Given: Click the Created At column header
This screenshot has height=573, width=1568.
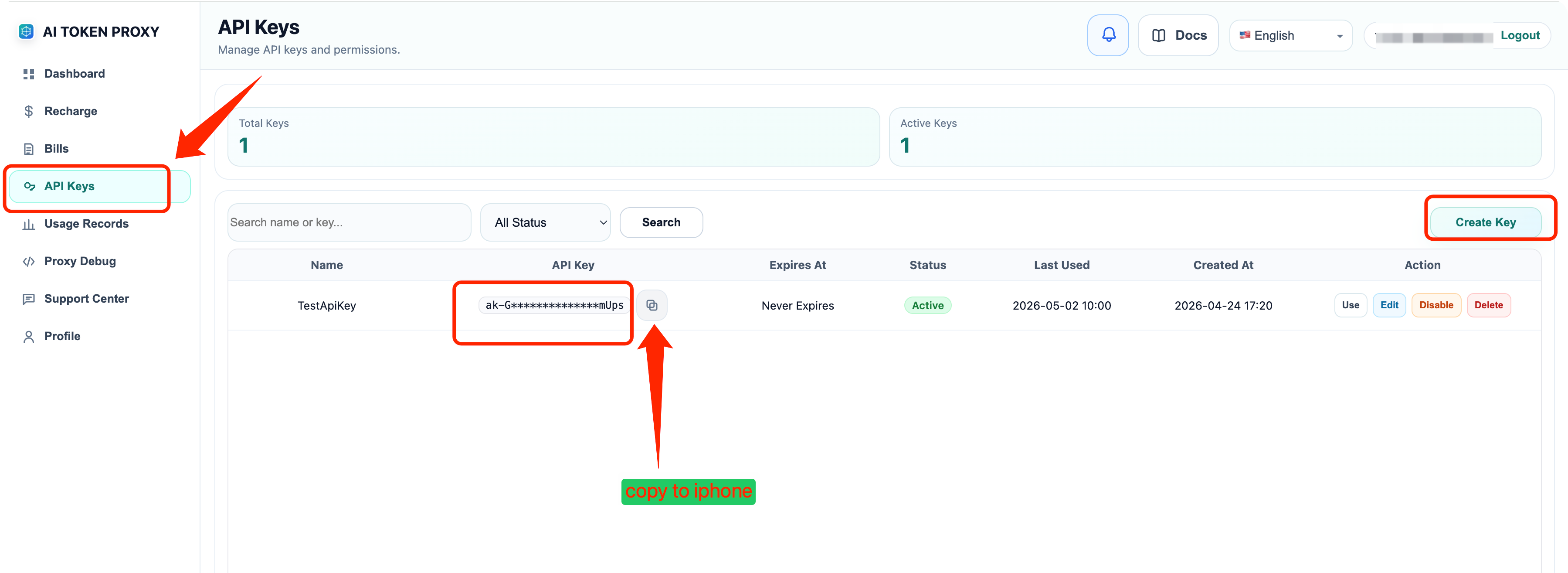Looking at the screenshot, I should (x=1223, y=266).
